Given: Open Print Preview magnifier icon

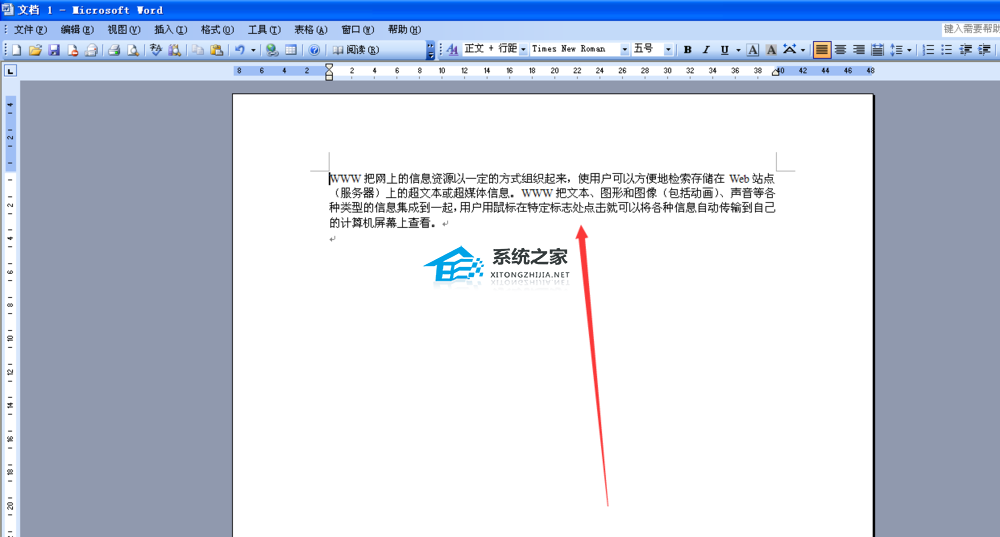Looking at the screenshot, I should click(x=133, y=50).
